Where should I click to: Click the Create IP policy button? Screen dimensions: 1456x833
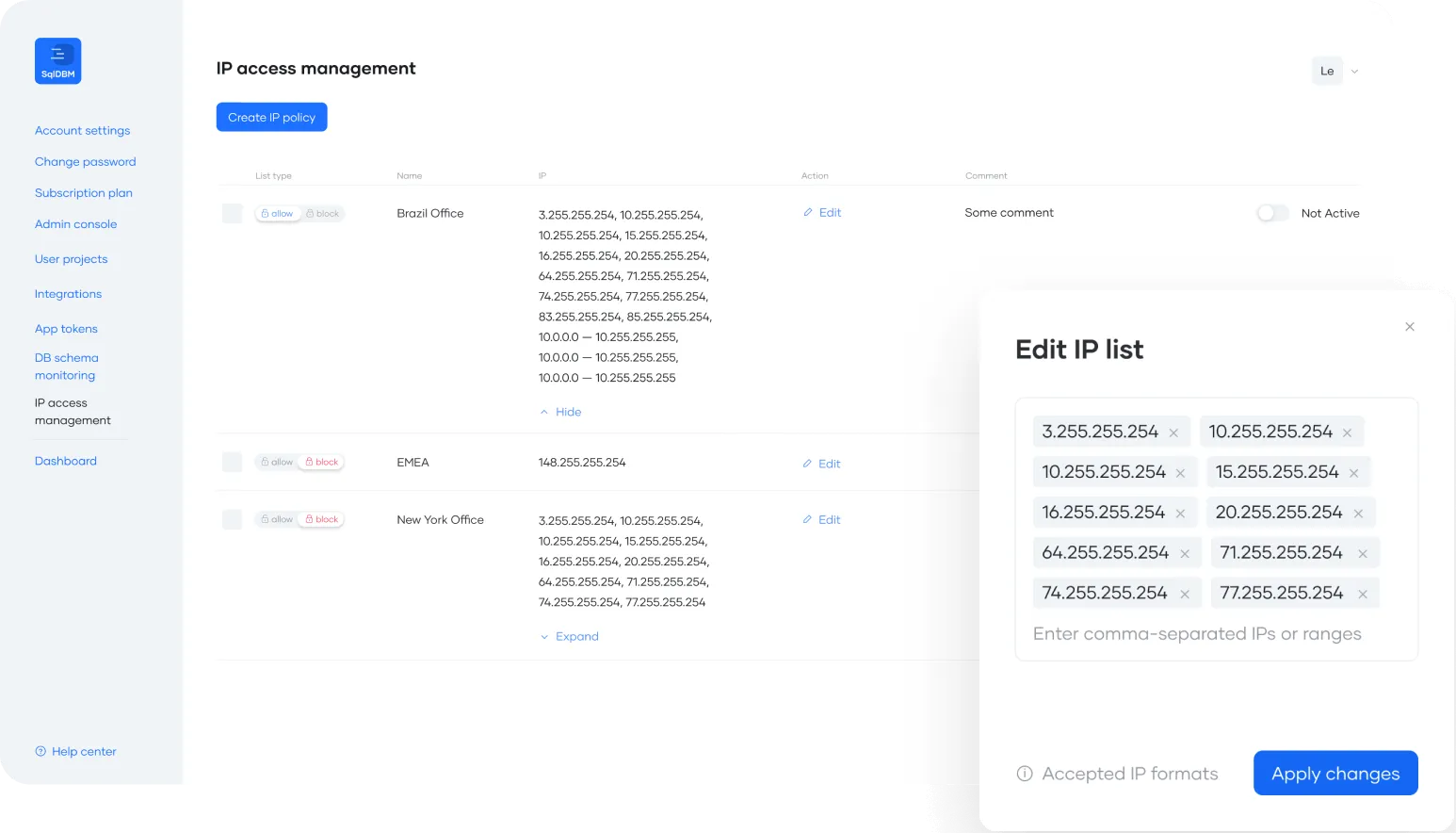(x=271, y=117)
